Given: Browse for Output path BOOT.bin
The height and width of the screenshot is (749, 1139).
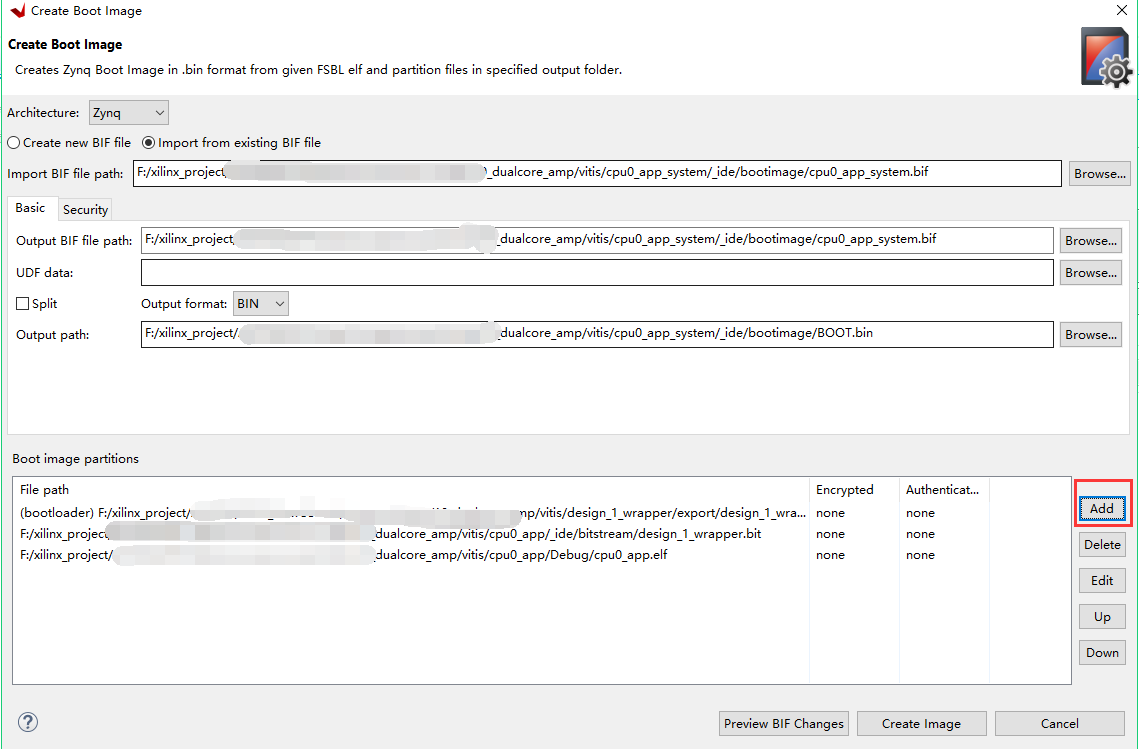Looking at the screenshot, I should coord(1090,334).
